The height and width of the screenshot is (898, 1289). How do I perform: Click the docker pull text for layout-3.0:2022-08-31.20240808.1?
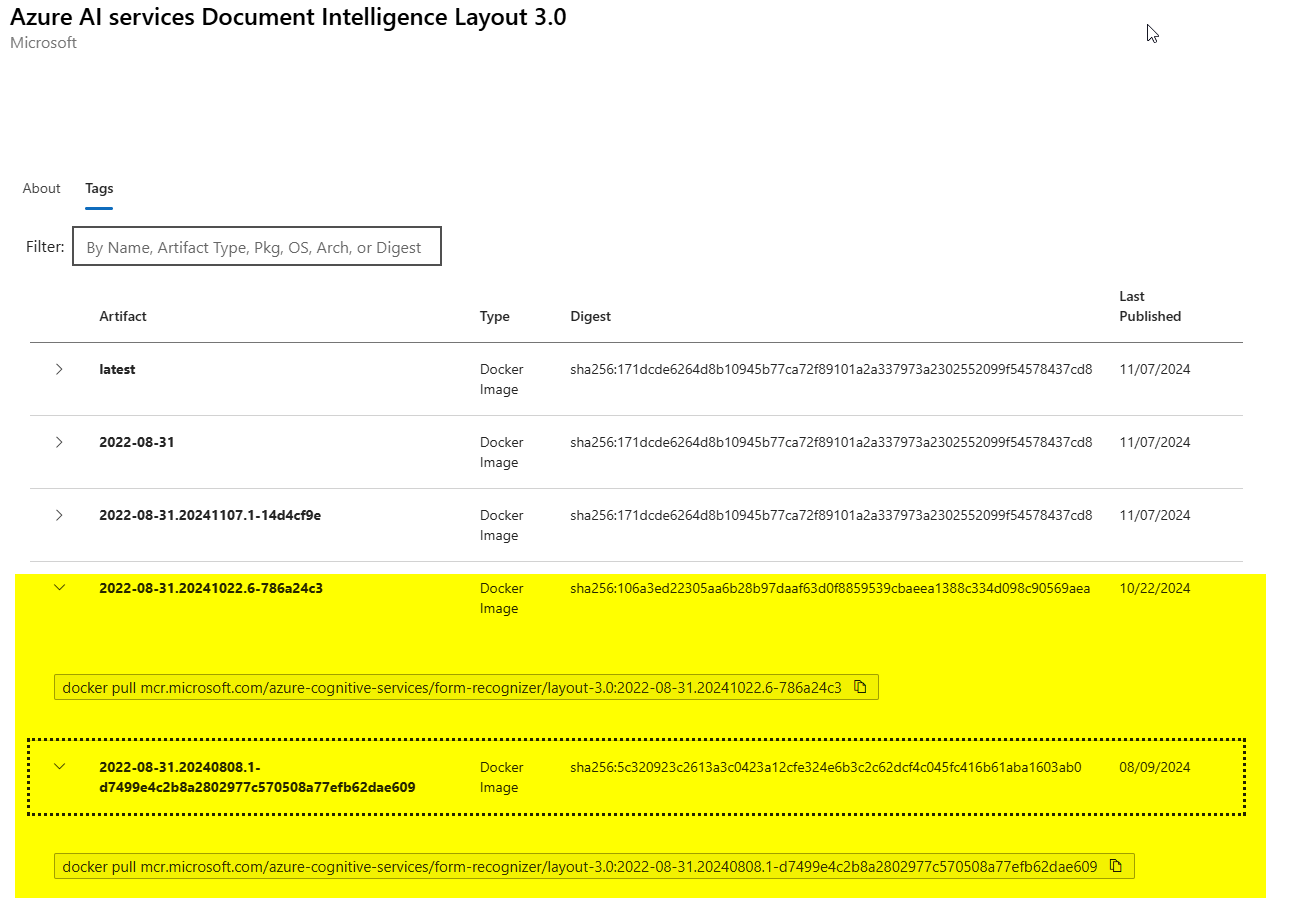point(580,866)
